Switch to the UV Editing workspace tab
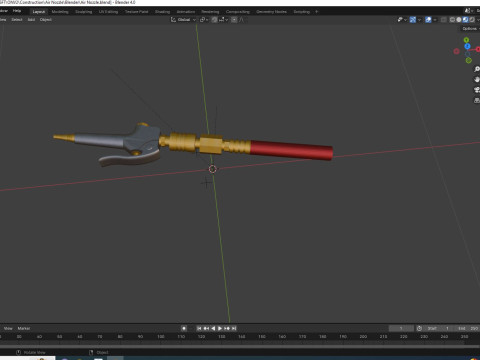 [x=108, y=12]
